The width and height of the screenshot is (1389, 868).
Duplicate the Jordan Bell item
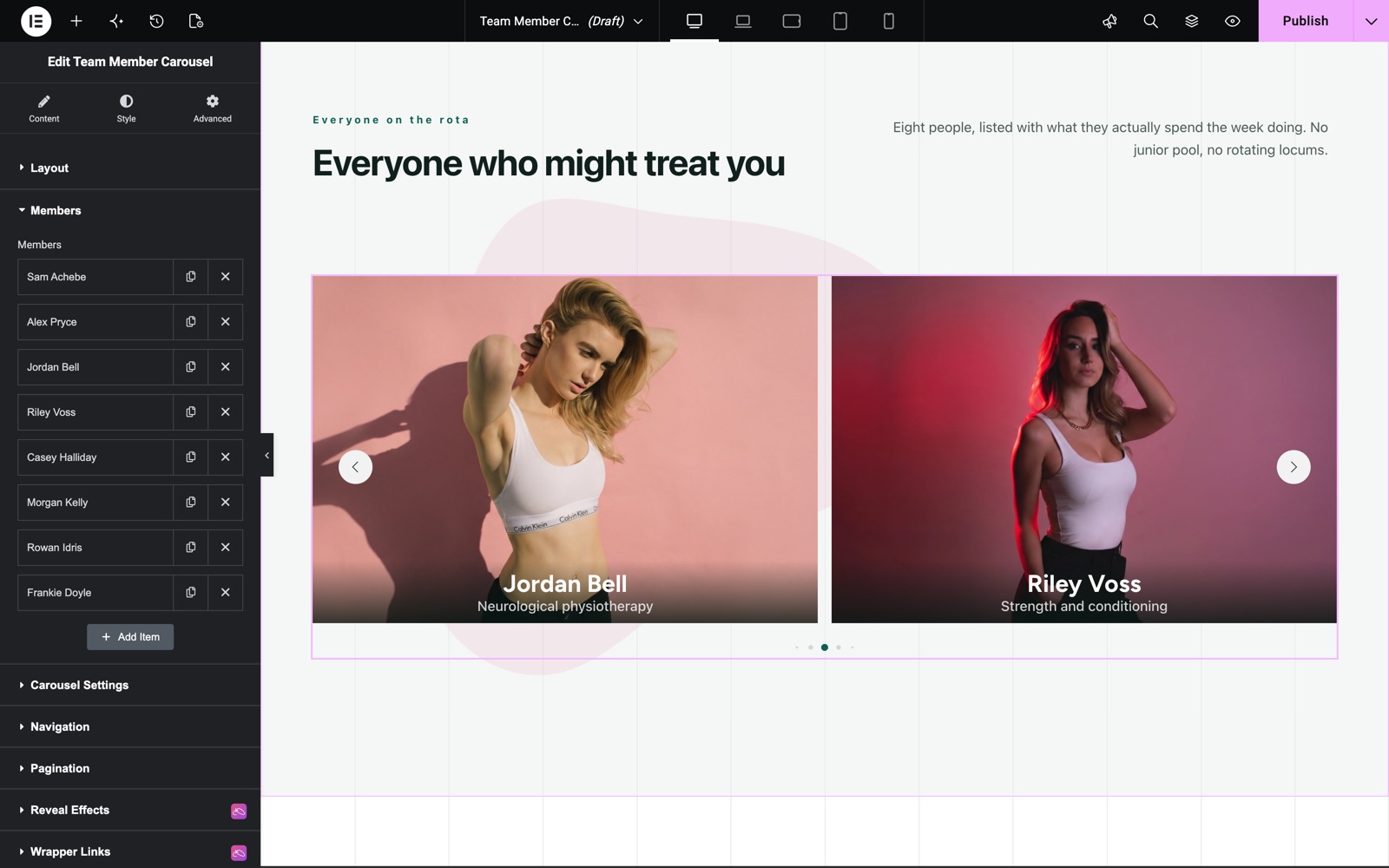(x=191, y=367)
